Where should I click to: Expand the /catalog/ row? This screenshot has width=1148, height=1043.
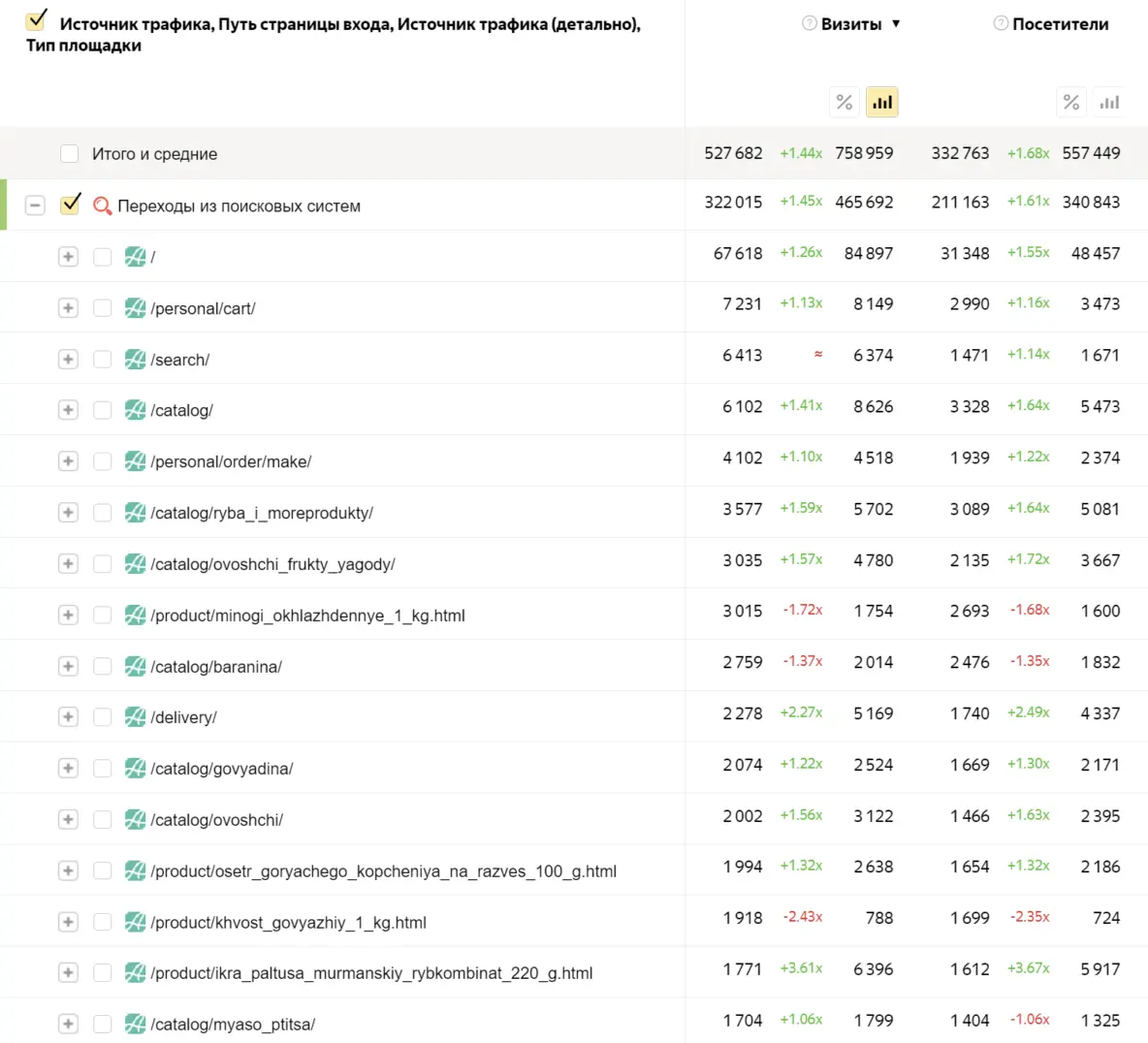pos(68,410)
